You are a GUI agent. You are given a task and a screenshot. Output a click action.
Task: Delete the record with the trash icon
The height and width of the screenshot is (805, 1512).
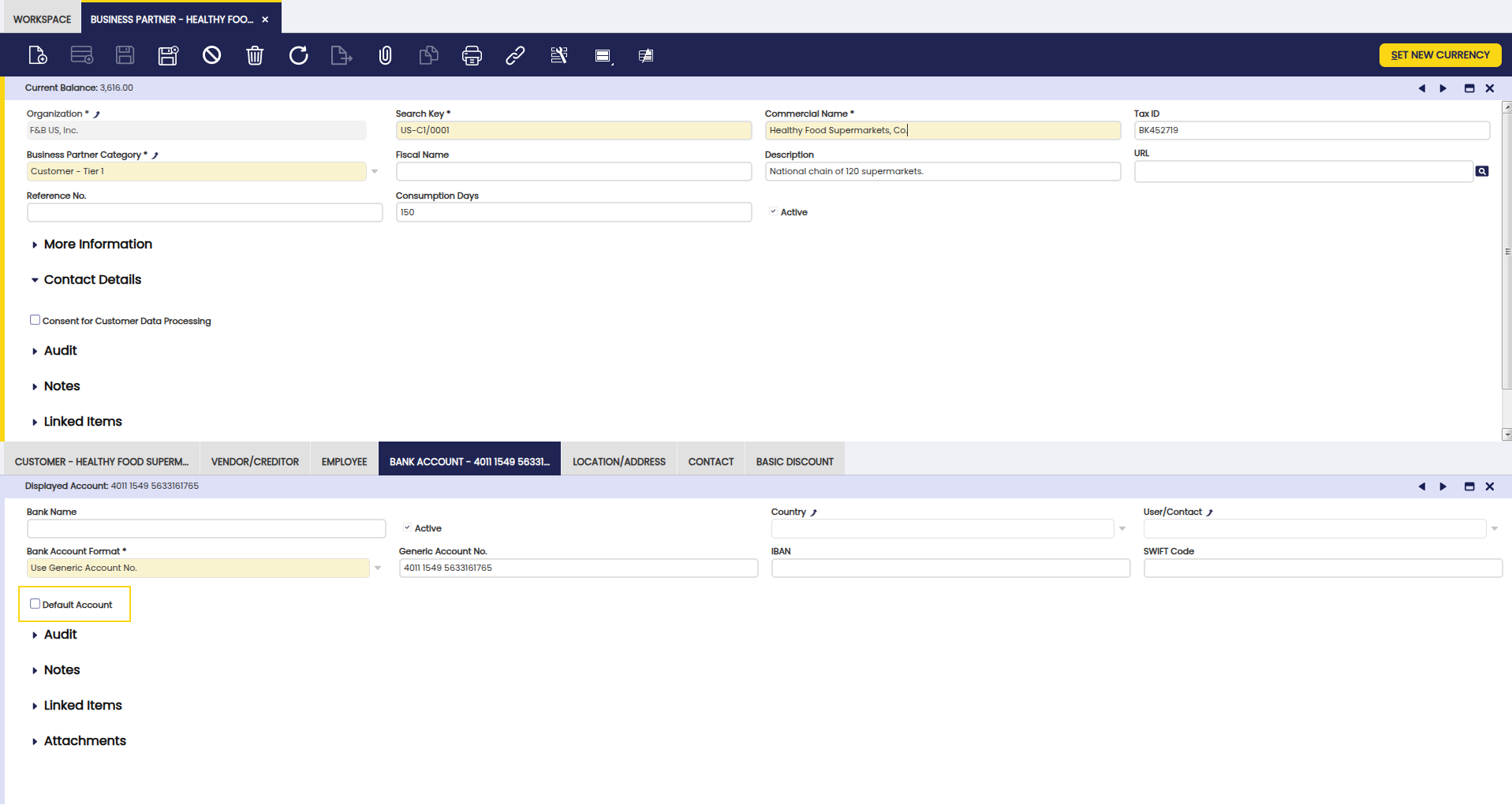pos(255,55)
